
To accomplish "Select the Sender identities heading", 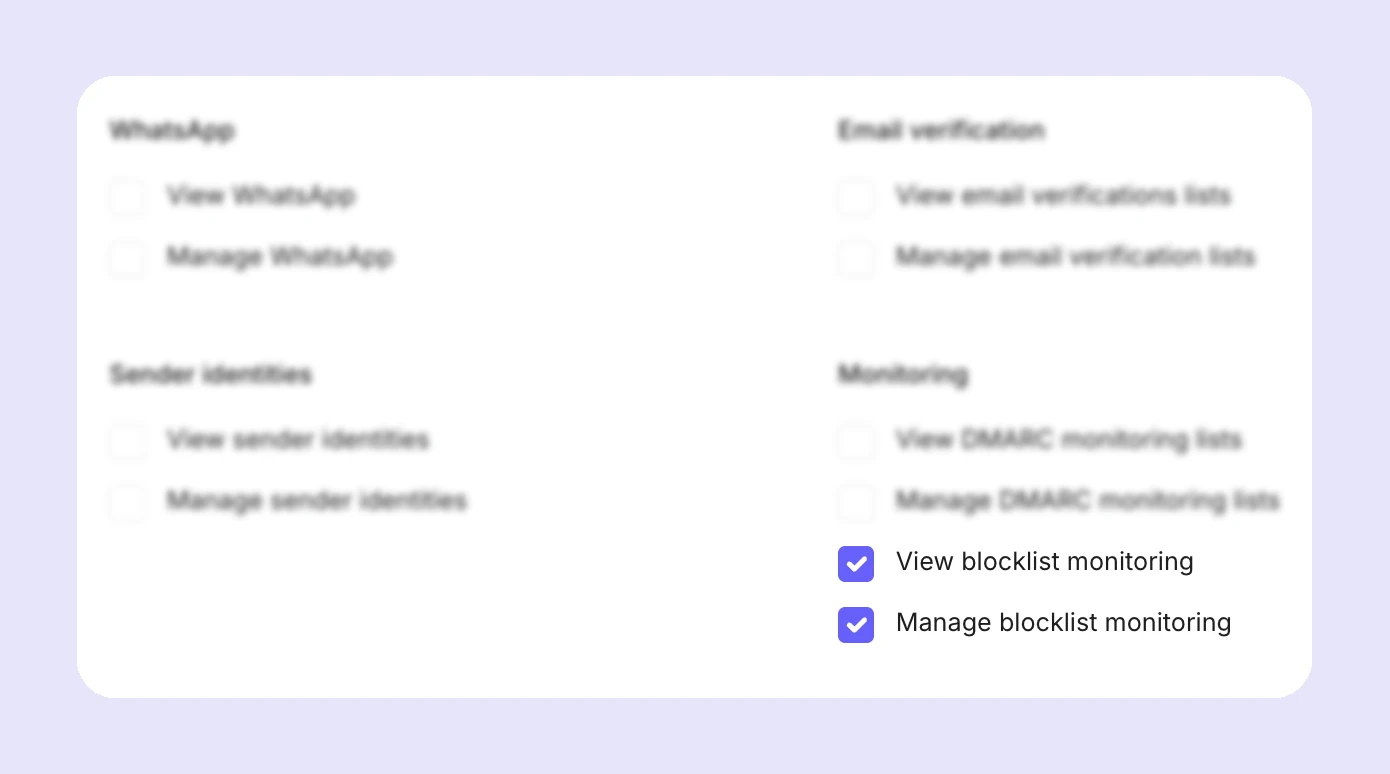I will click(210, 375).
